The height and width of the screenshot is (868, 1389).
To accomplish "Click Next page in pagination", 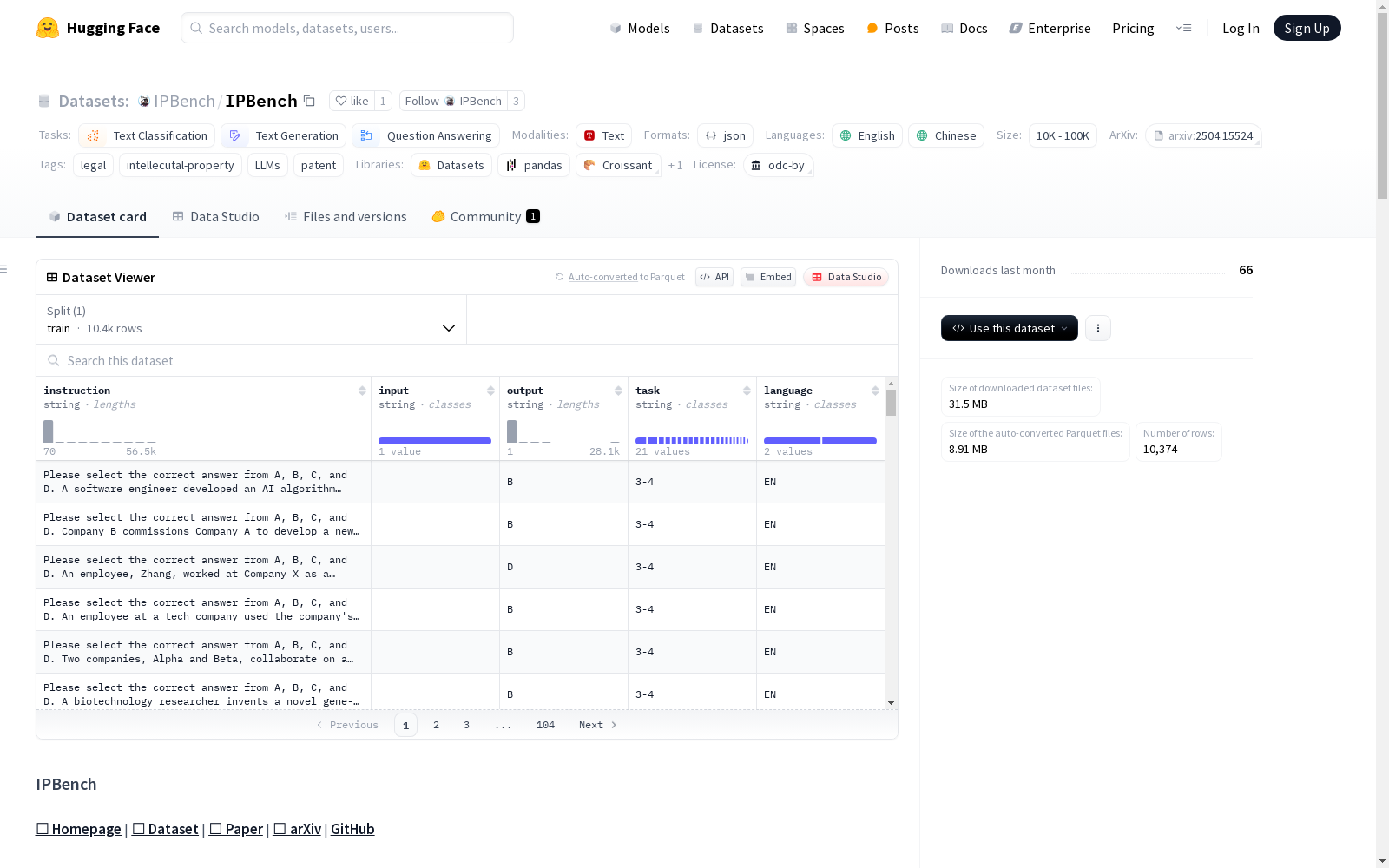I will click(597, 725).
